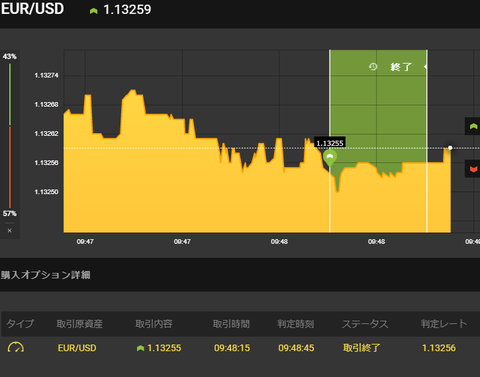Click the gauge icon in the option row
480x377 pixels.
(x=16, y=347)
